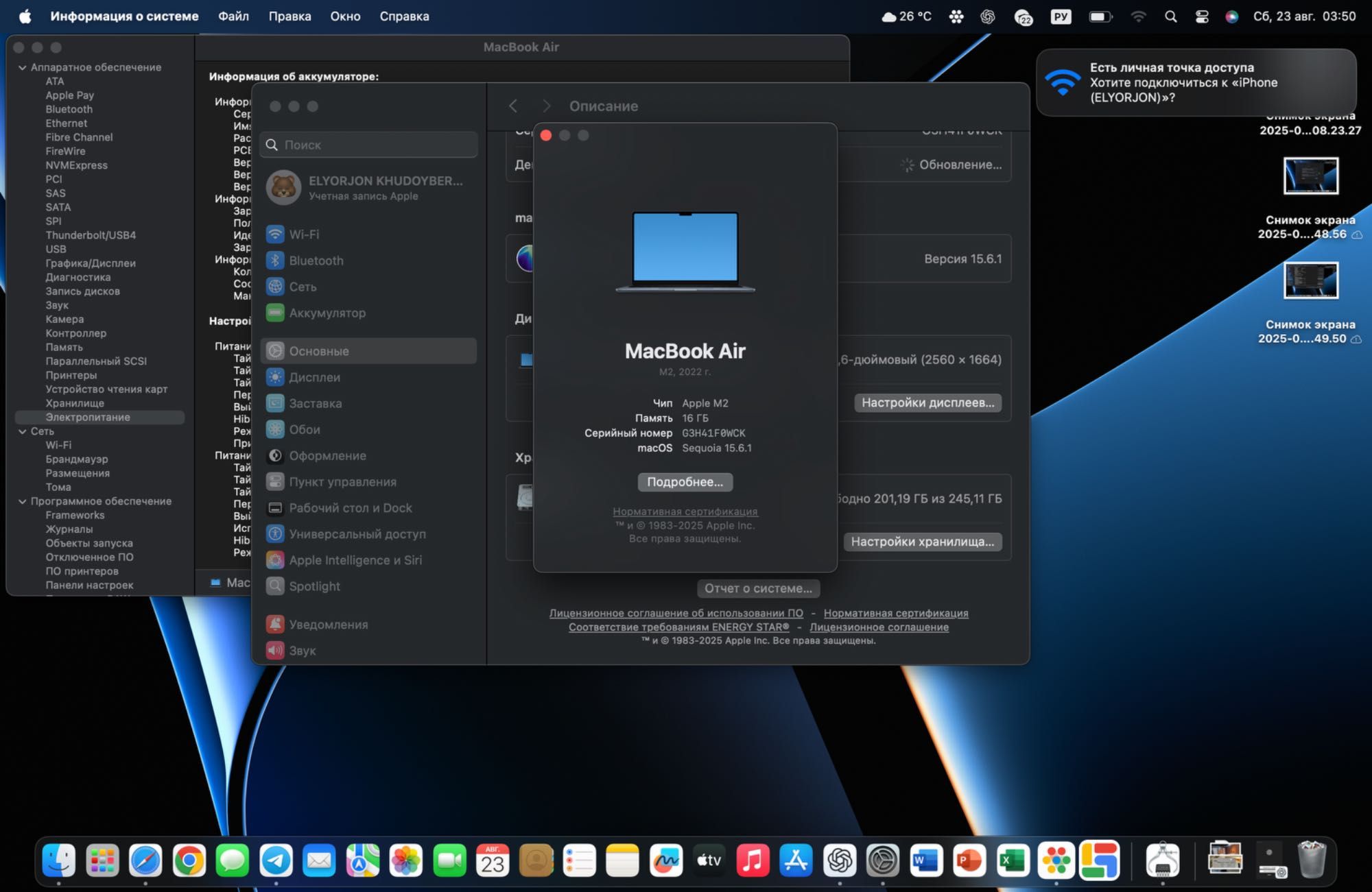Collapse Аппаратное обеспечение tree section

[23, 67]
